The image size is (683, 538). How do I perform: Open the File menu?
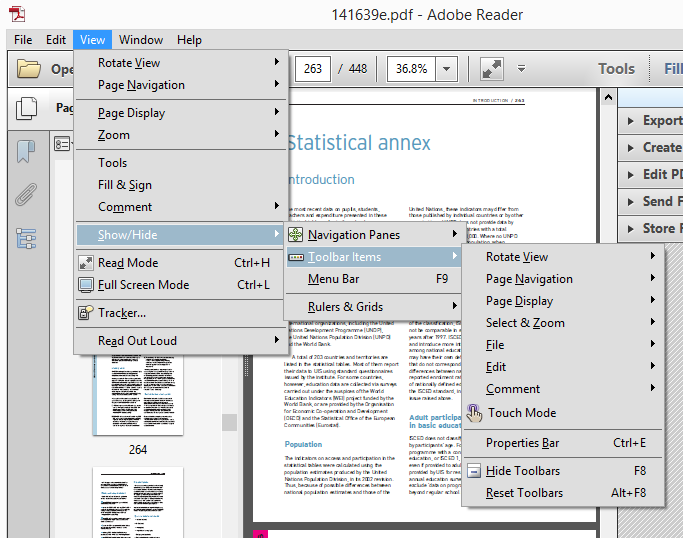[23, 40]
